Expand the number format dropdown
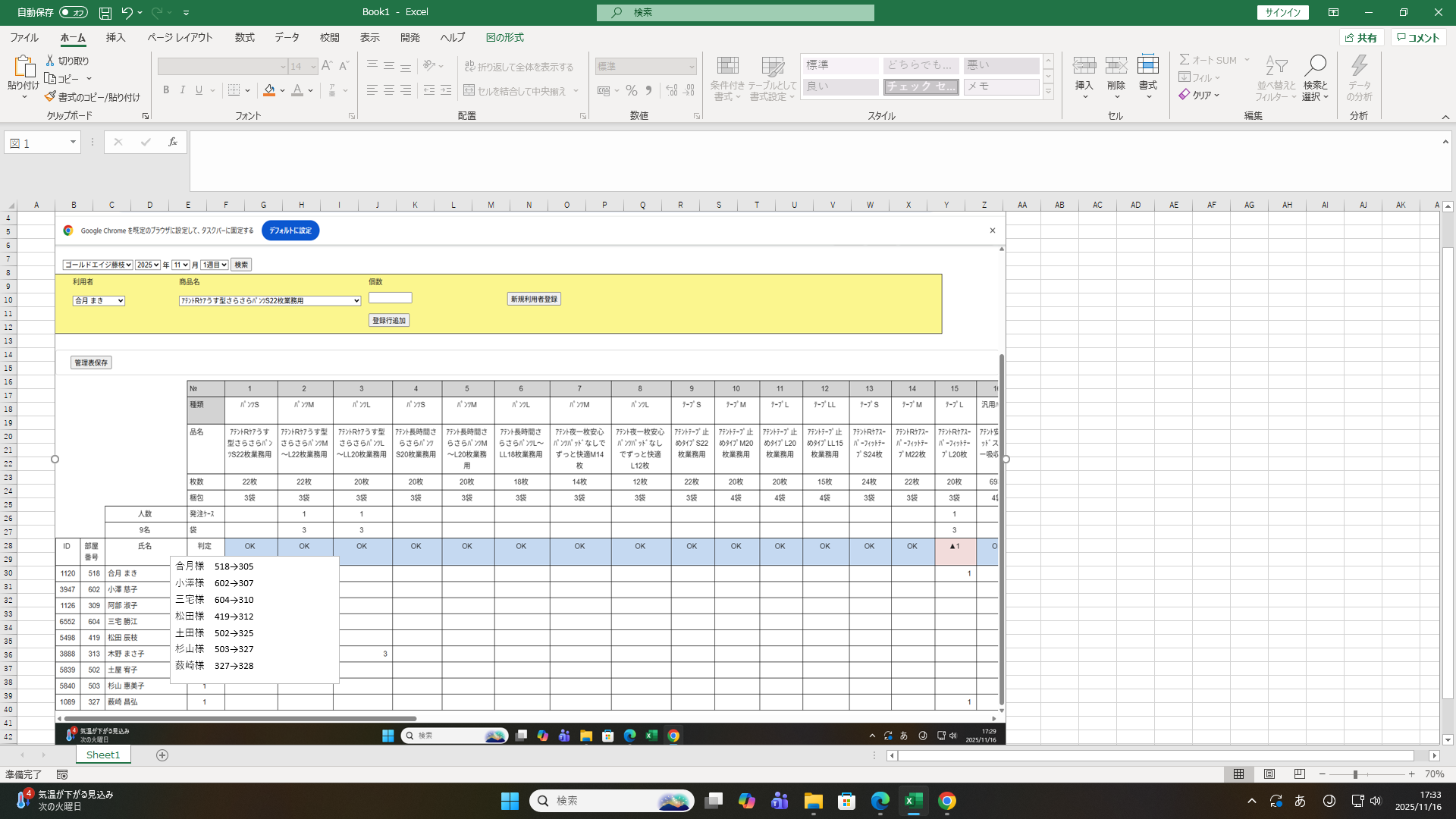1456x819 pixels. click(691, 67)
